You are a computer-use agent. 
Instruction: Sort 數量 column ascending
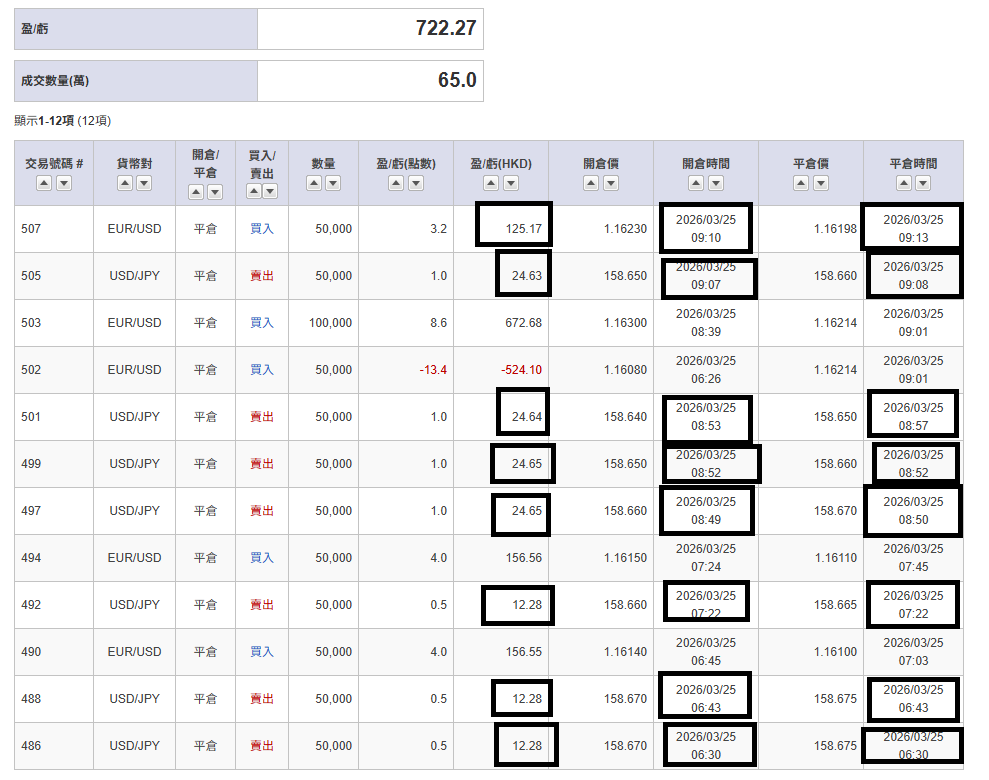[314, 183]
